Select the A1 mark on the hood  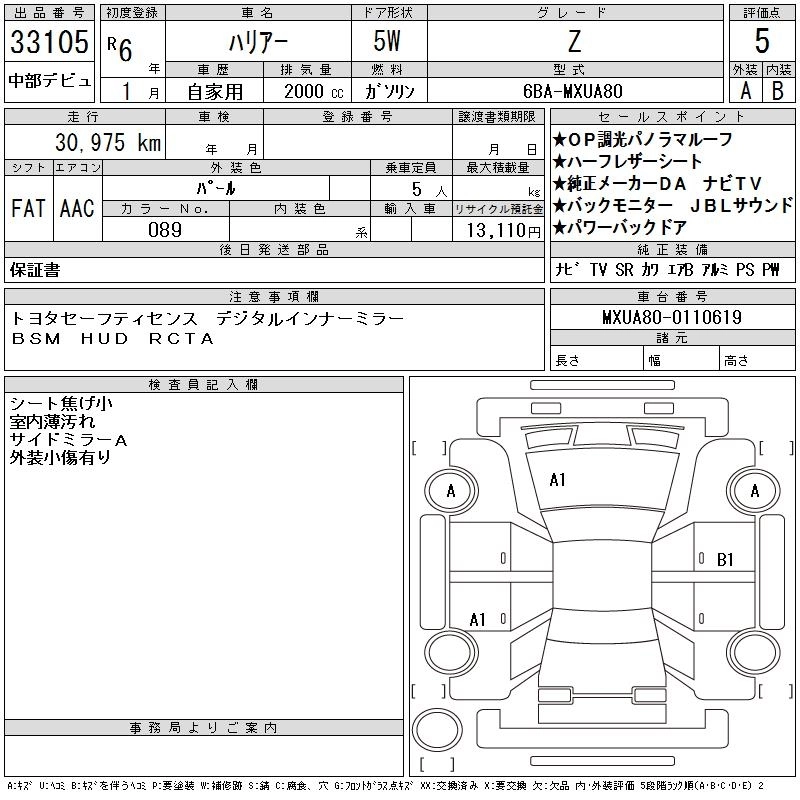pyautogui.click(x=557, y=480)
